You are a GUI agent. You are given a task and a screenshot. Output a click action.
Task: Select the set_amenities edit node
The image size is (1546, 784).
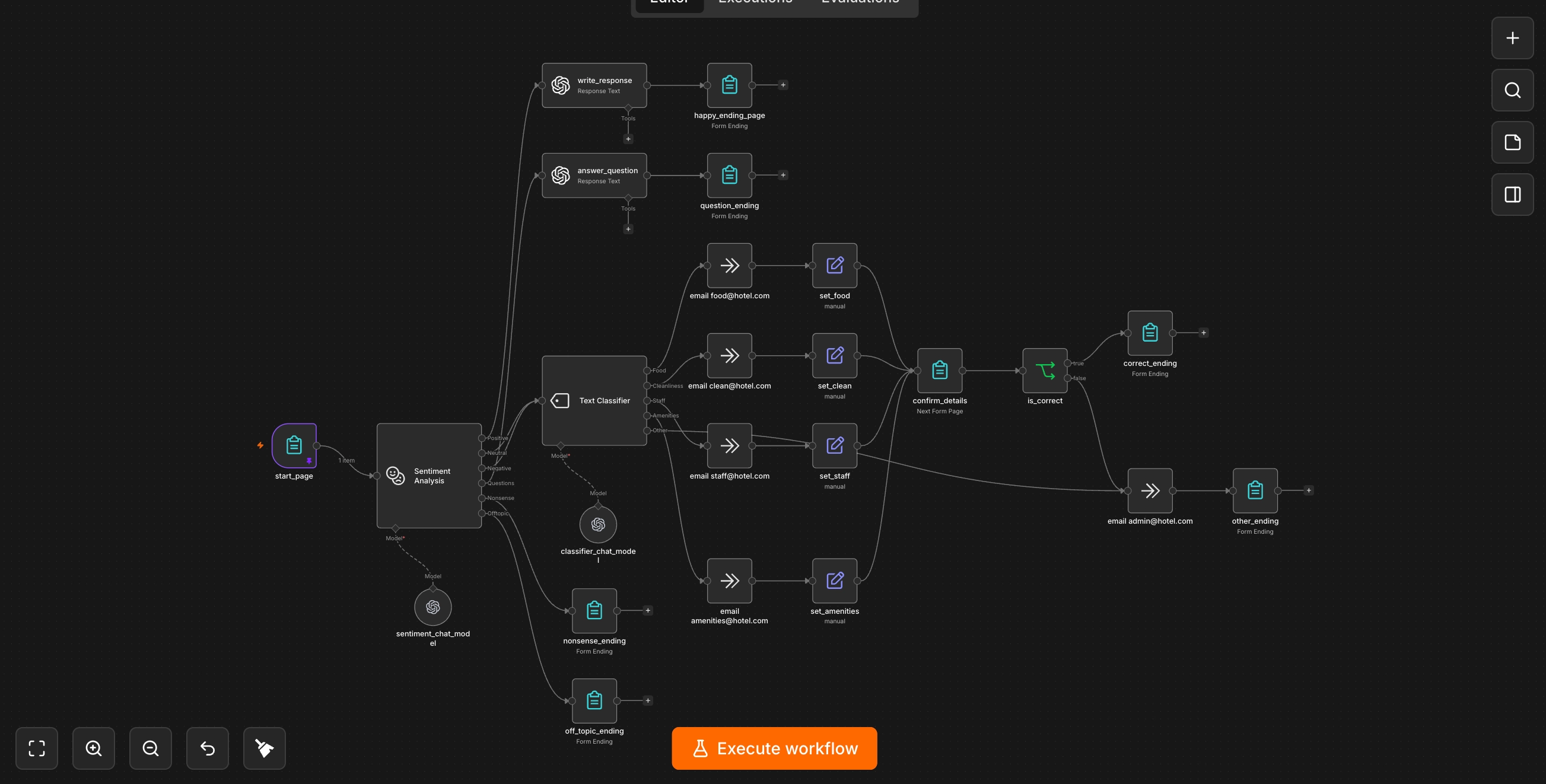834,581
